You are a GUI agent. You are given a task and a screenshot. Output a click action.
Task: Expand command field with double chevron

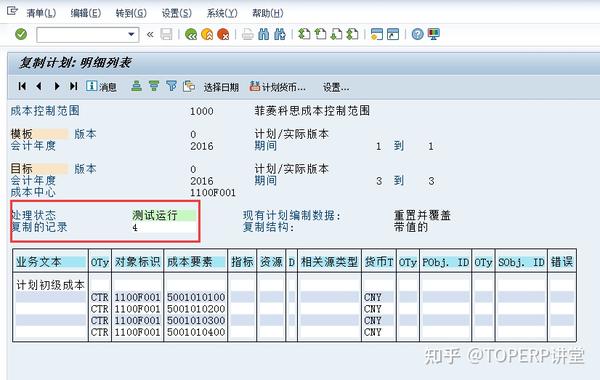(150, 35)
